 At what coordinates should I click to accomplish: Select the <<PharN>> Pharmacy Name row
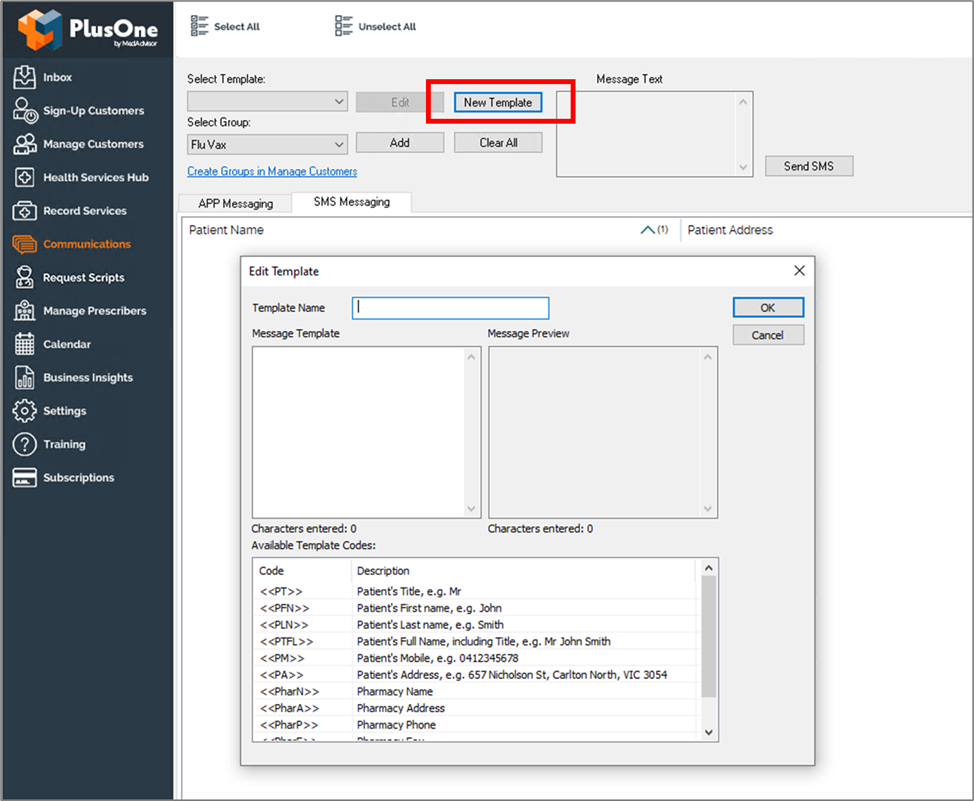(x=476, y=692)
